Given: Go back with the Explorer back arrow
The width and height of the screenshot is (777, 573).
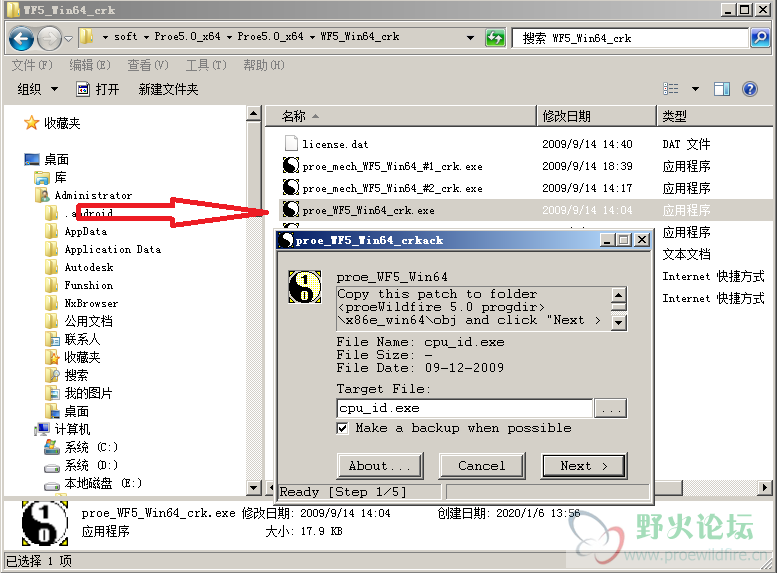Looking at the screenshot, I should [21, 38].
